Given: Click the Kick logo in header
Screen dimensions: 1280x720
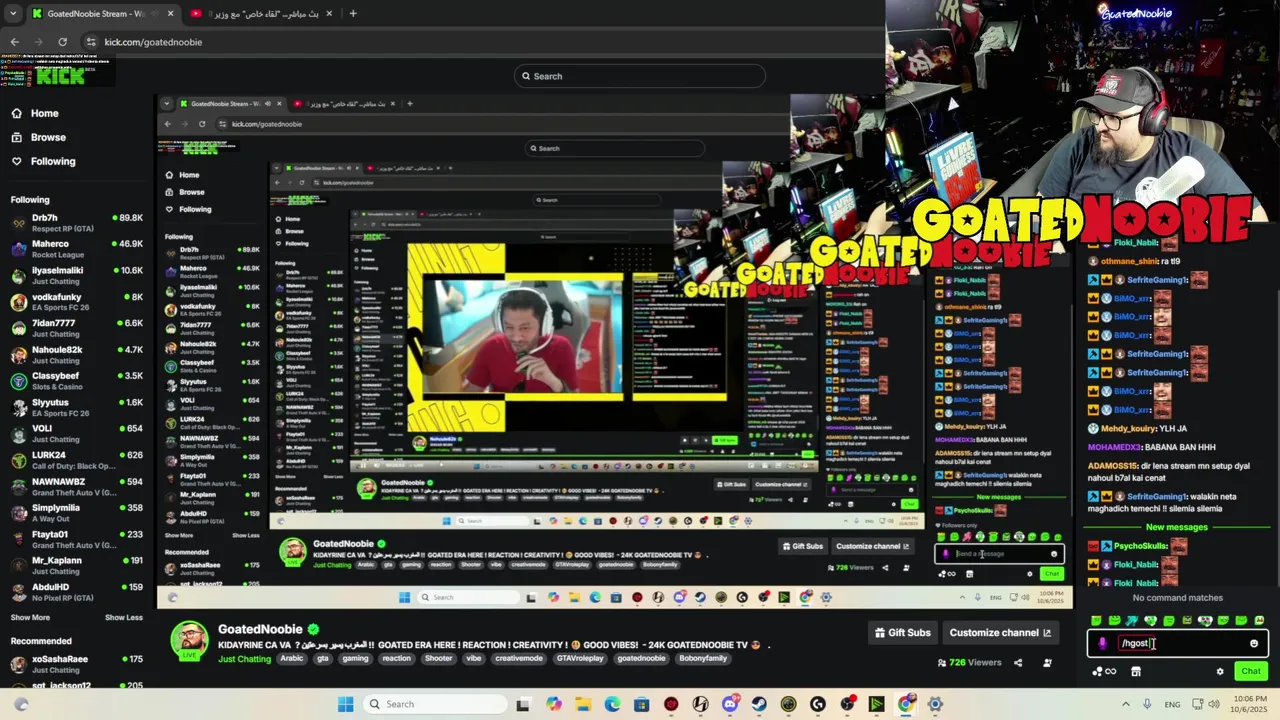Looking at the screenshot, I should (x=62, y=76).
